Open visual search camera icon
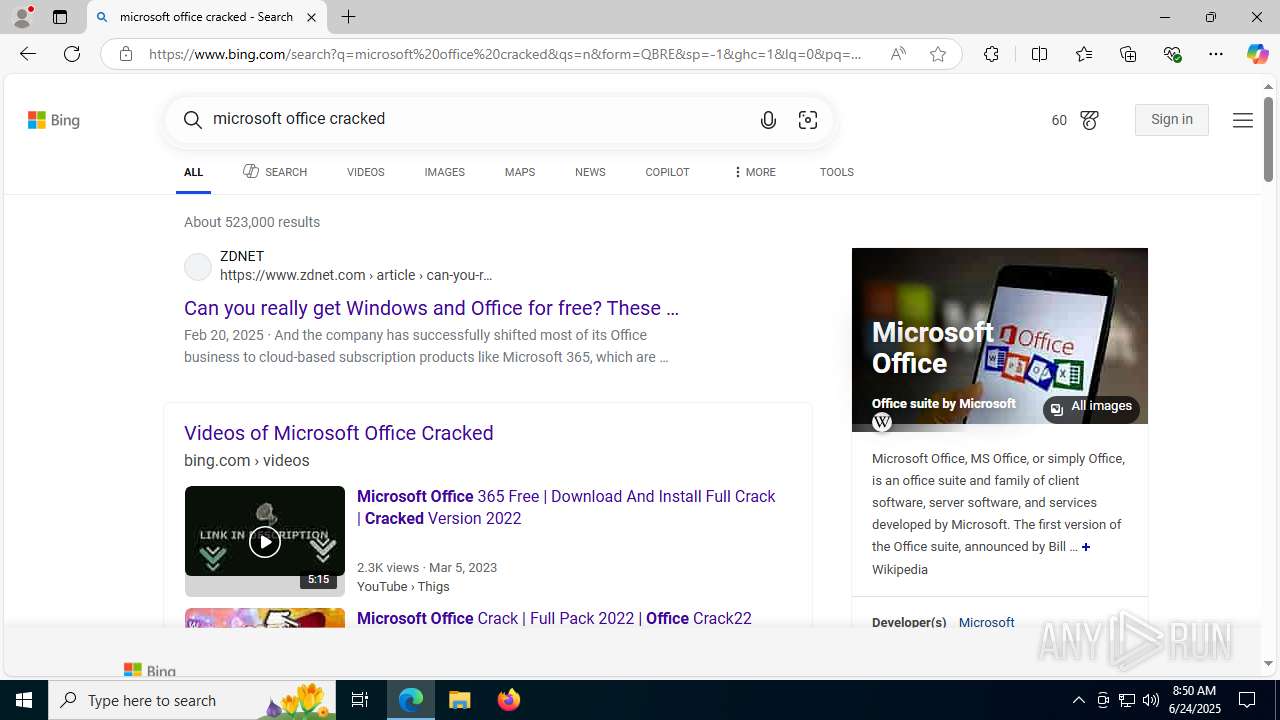 [x=808, y=120]
